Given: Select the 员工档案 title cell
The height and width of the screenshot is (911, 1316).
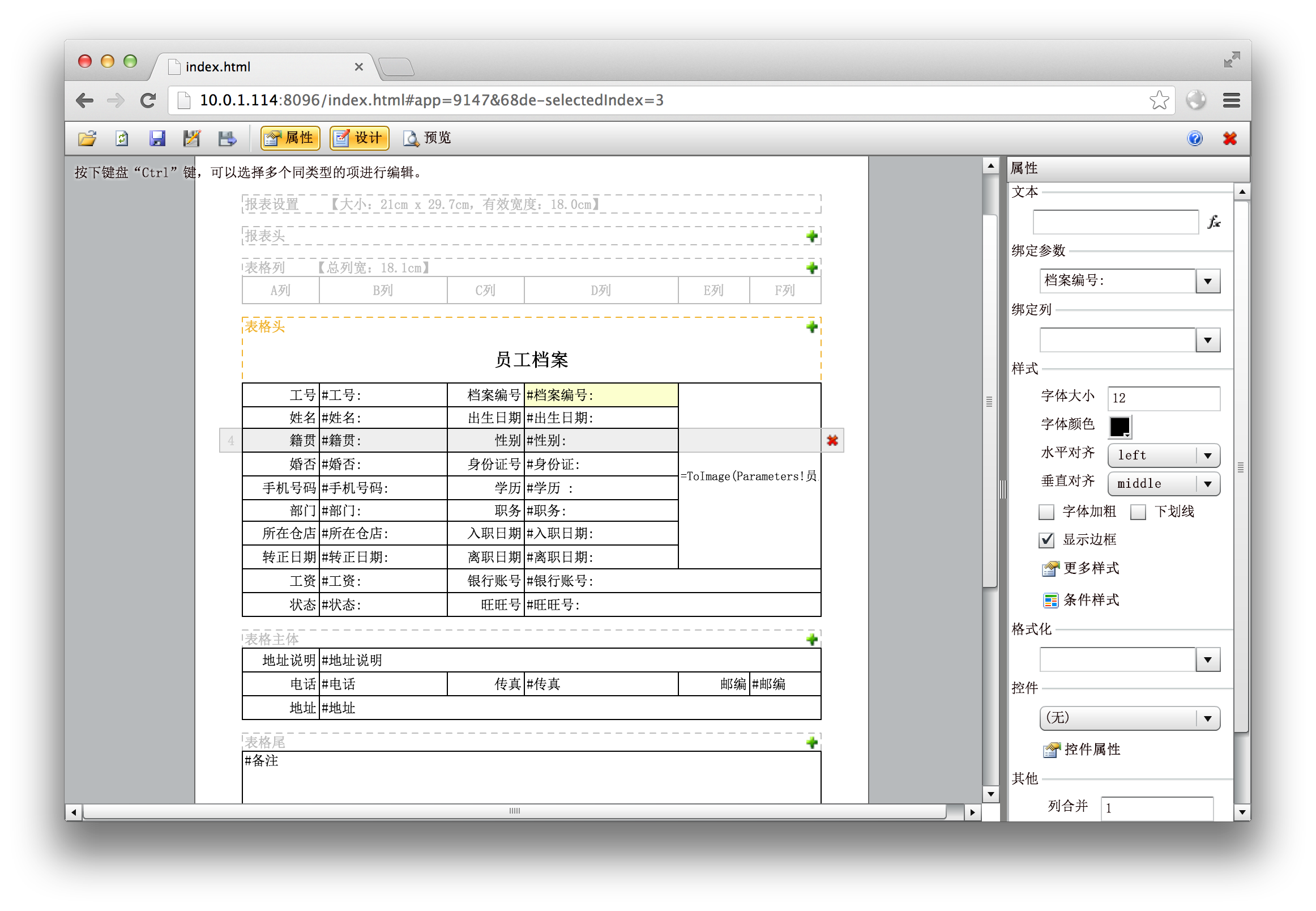Looking at the screenshot, I should click(531, 360).
